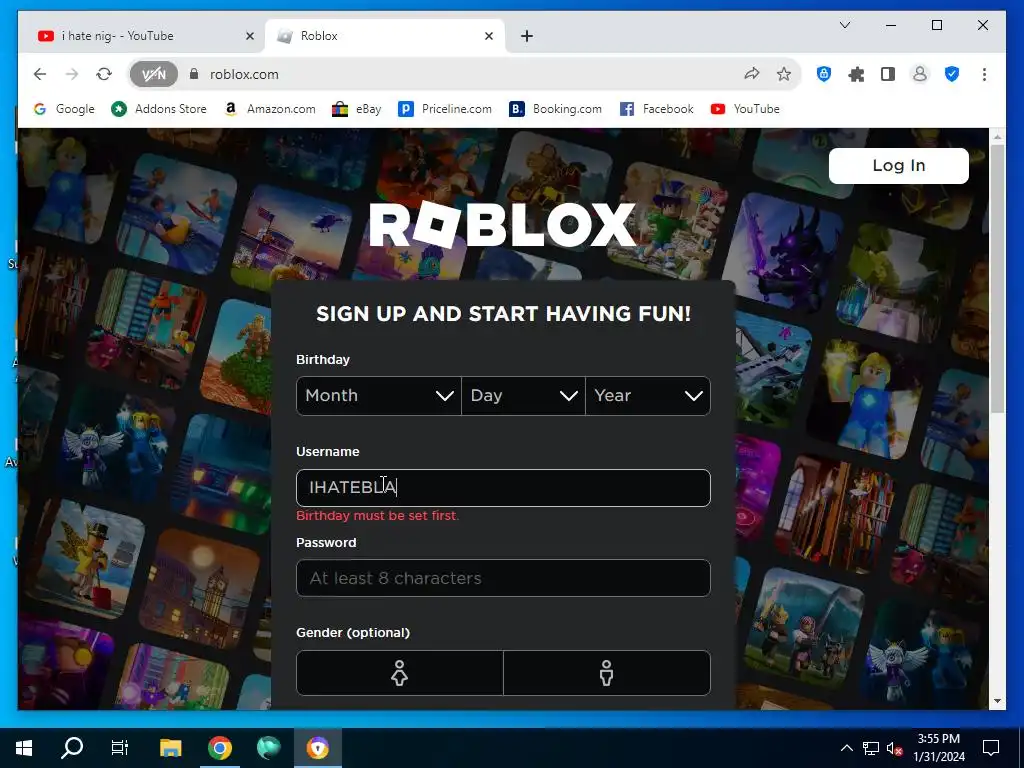This screenshot has width=1024, height=768.
Task: Click the address bar URL roblox.com
Action: click(x=244, y=74)
